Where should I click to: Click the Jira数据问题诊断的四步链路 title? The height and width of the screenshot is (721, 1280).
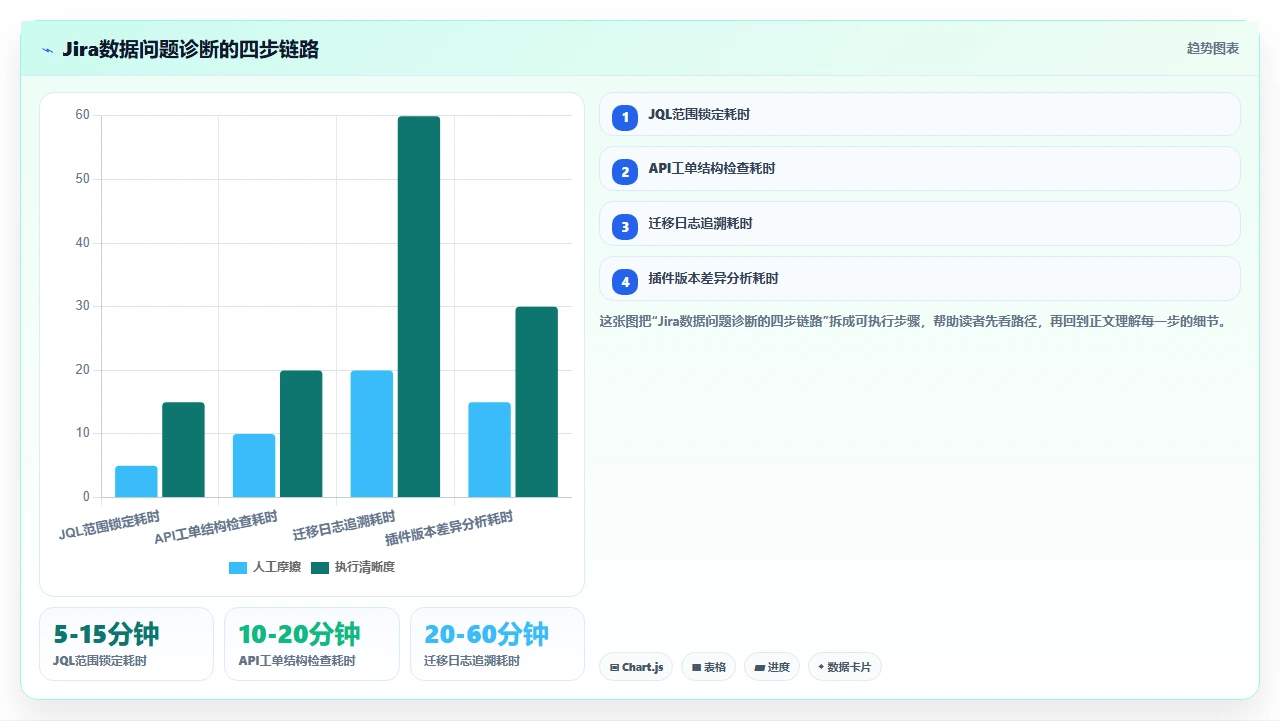click(x=190, y=49)
